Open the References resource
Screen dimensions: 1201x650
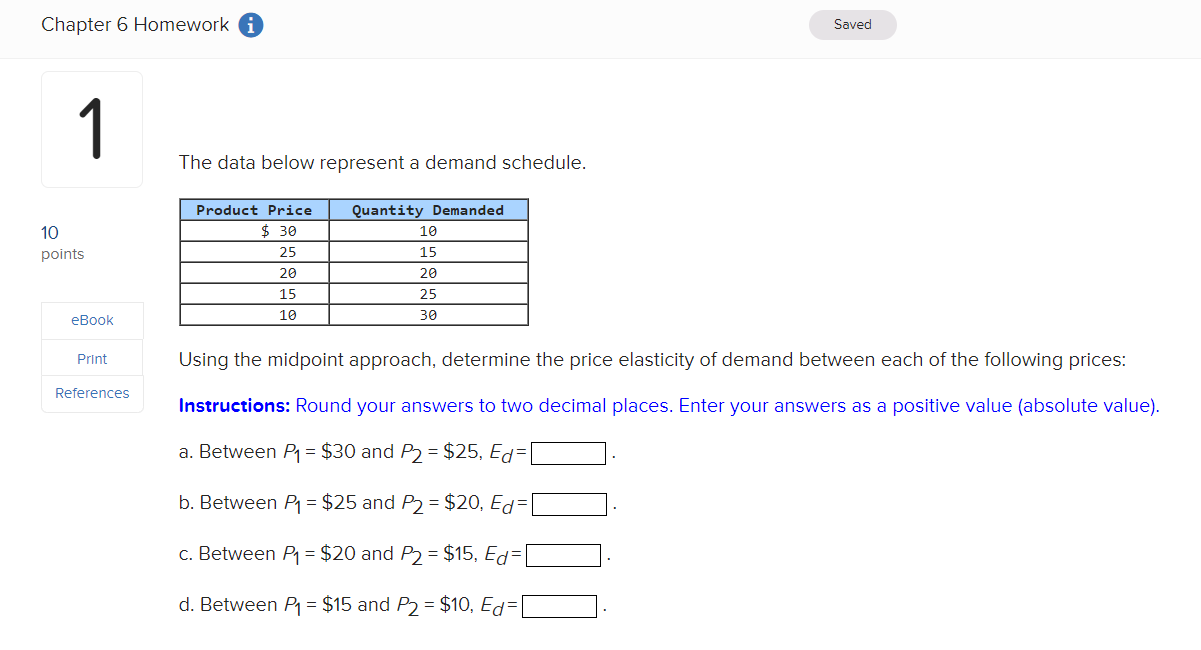(x=91, y=393)
